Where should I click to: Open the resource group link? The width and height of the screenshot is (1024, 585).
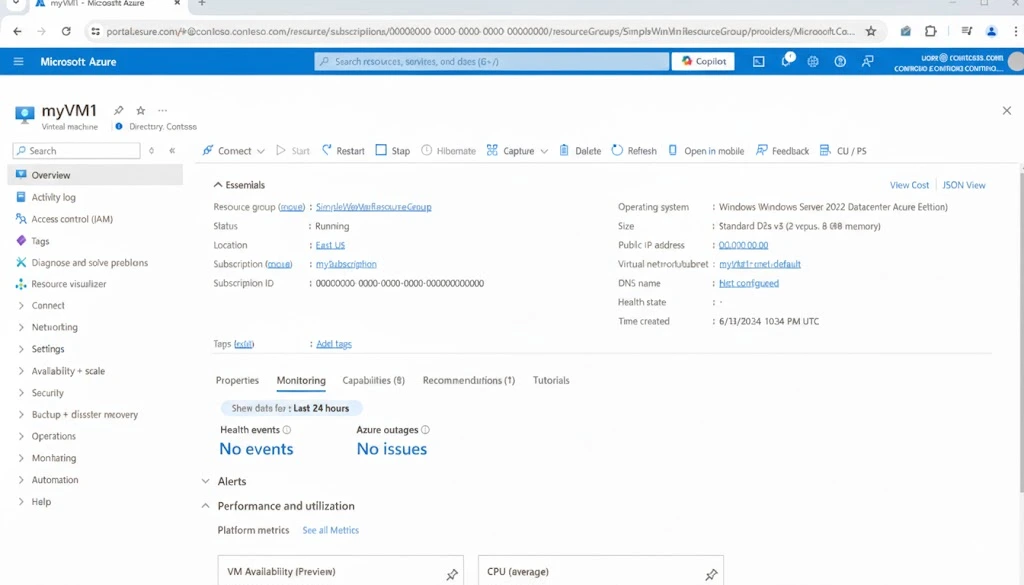(x=374, y=207)
